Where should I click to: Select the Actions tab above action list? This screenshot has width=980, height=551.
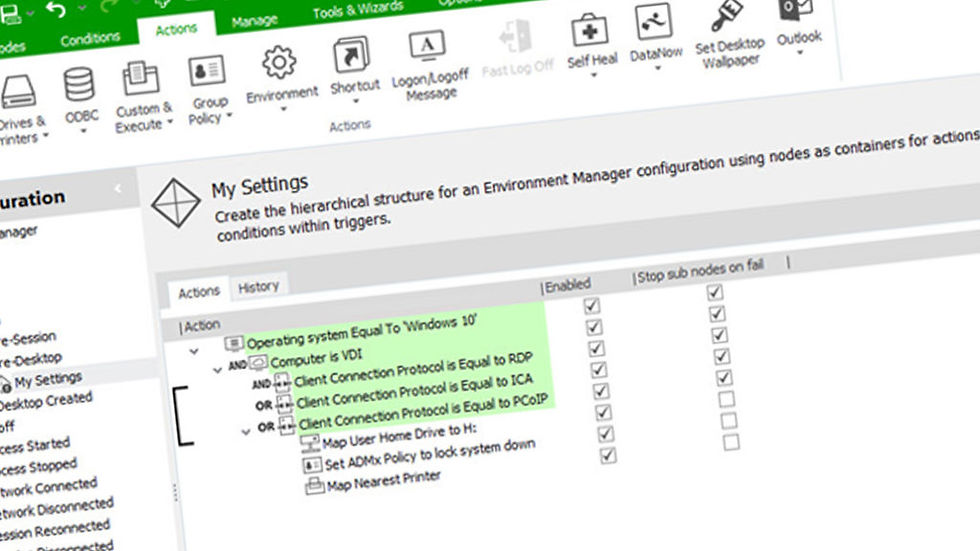(199, 292)
